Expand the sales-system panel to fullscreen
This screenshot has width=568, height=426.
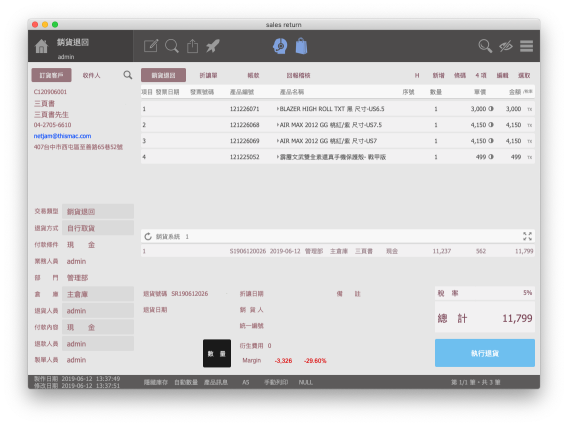pyautogui.click(x=527, y=236)
